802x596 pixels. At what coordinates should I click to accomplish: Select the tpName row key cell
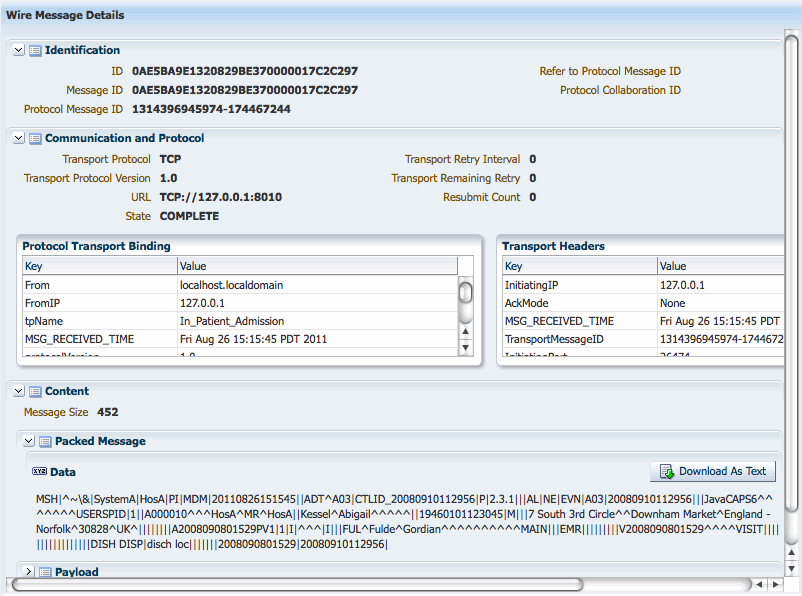tap(100, 321)
